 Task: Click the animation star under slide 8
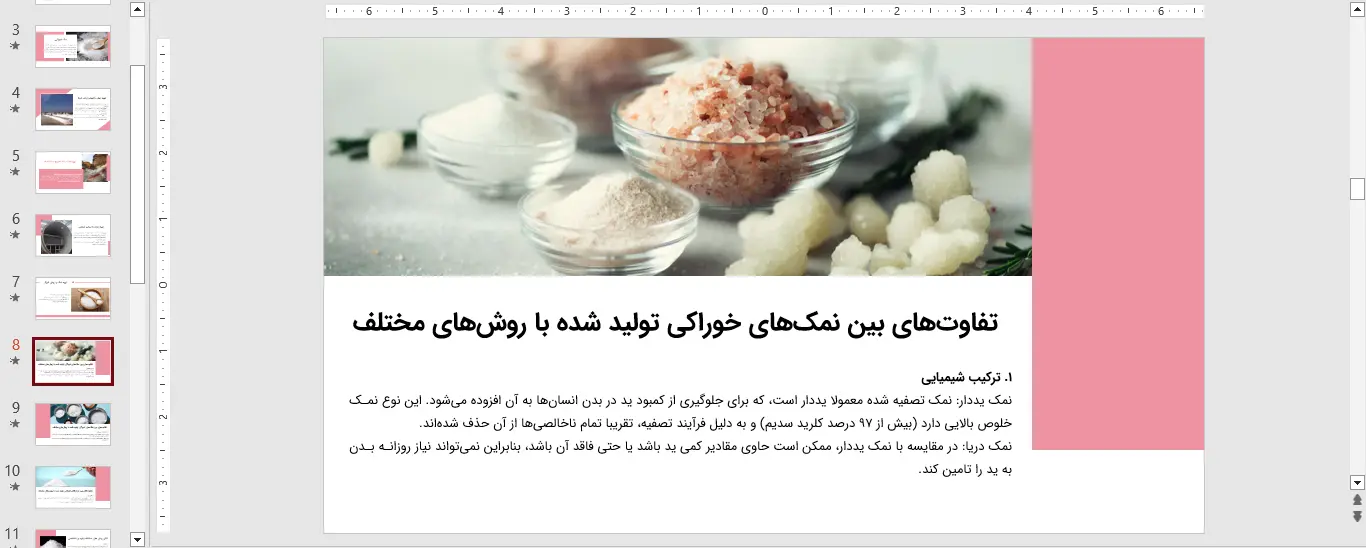click(15, 361)
